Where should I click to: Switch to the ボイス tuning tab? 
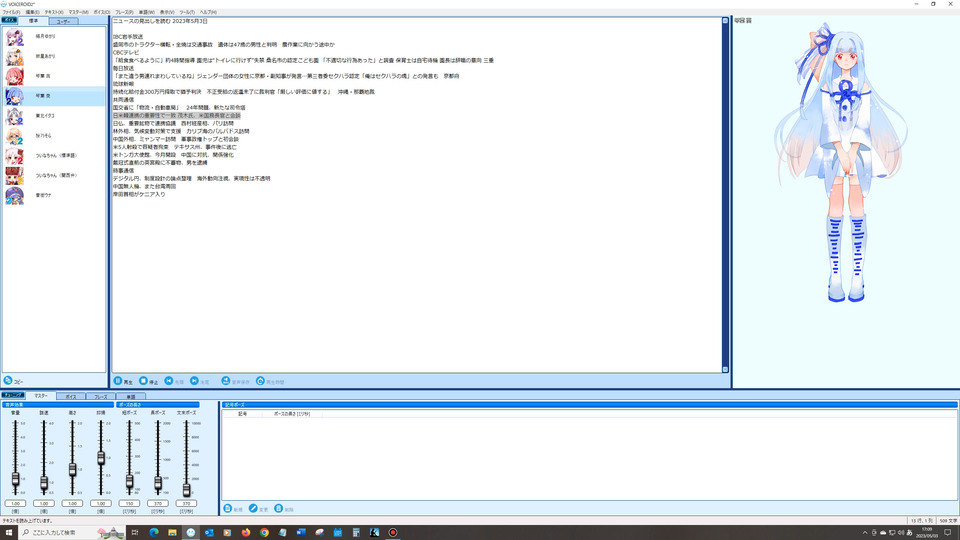pos(71,397)
